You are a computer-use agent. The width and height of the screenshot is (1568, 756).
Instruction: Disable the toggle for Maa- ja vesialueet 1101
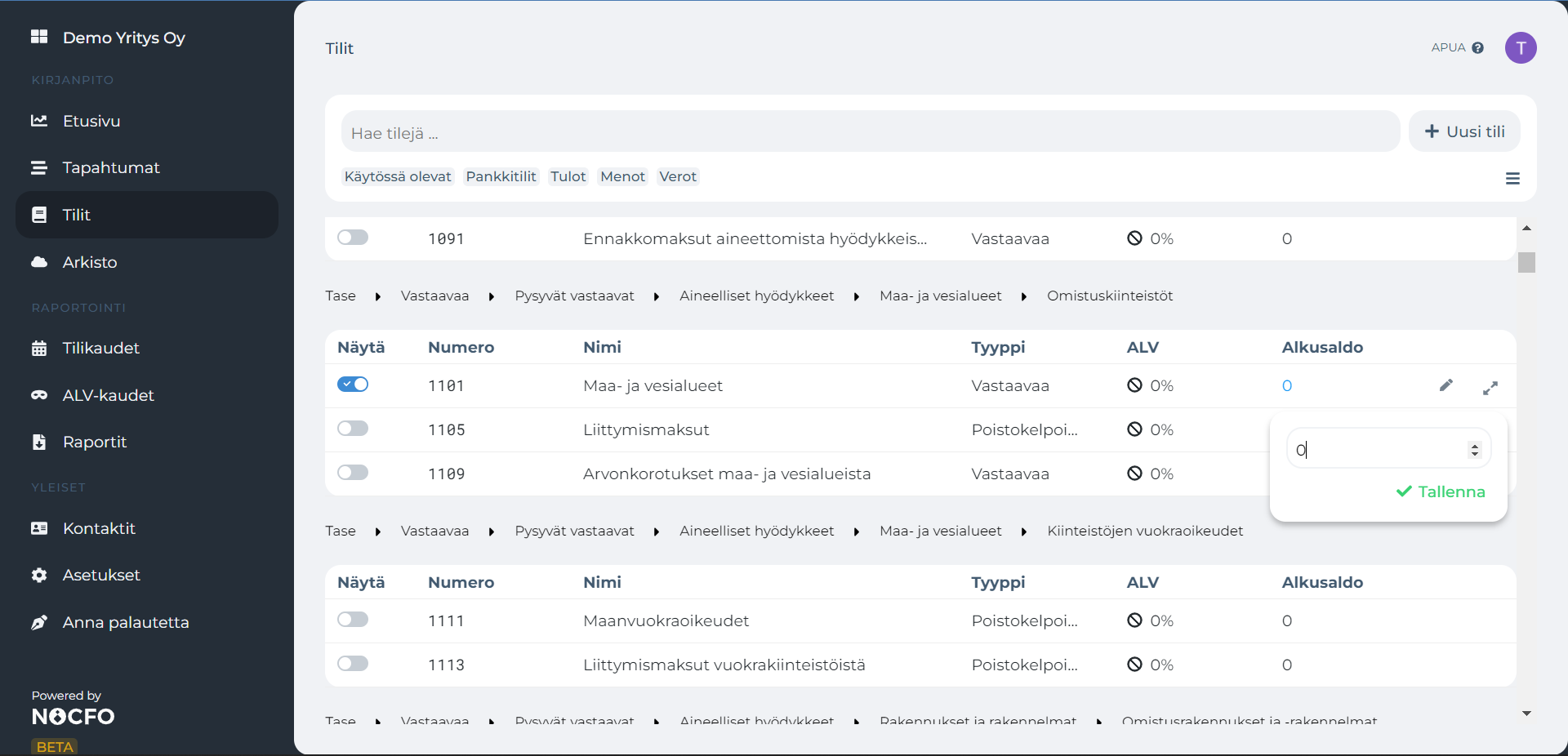353,385
